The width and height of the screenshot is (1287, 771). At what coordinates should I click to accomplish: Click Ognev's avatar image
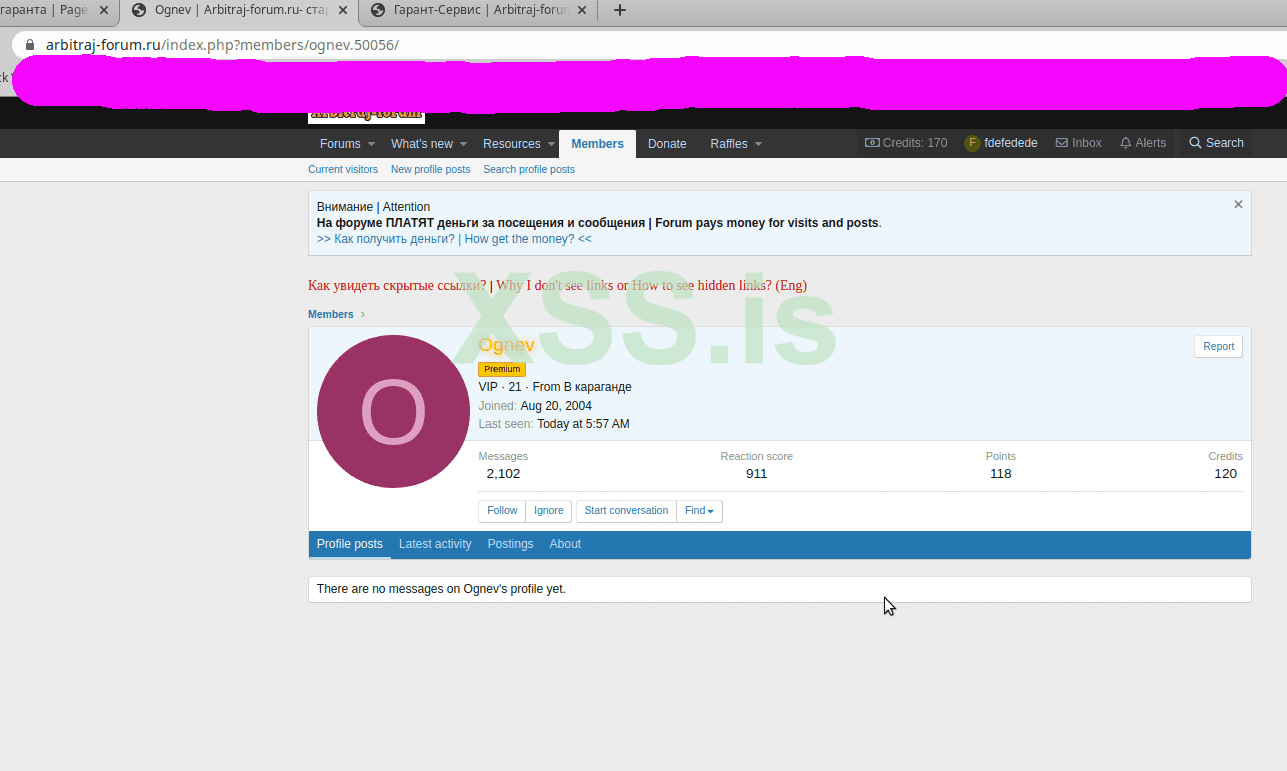tap(393, 411)
